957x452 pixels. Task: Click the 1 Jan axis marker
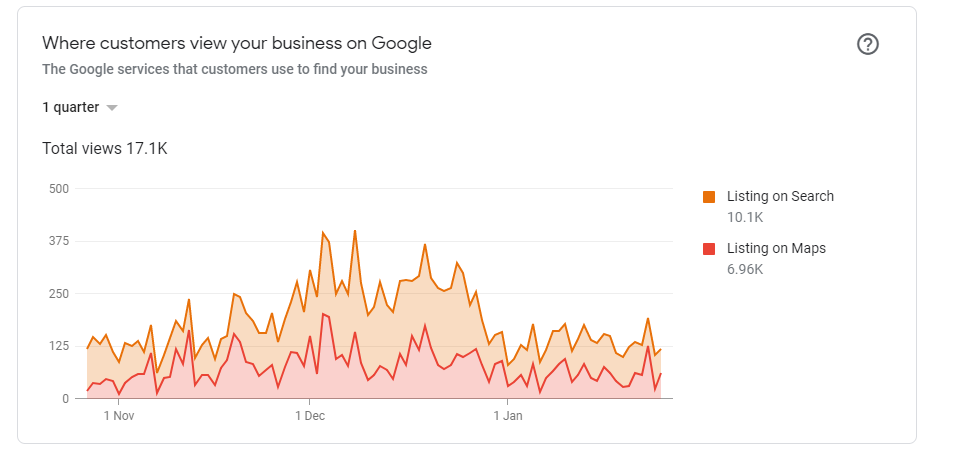click(508, 417)
